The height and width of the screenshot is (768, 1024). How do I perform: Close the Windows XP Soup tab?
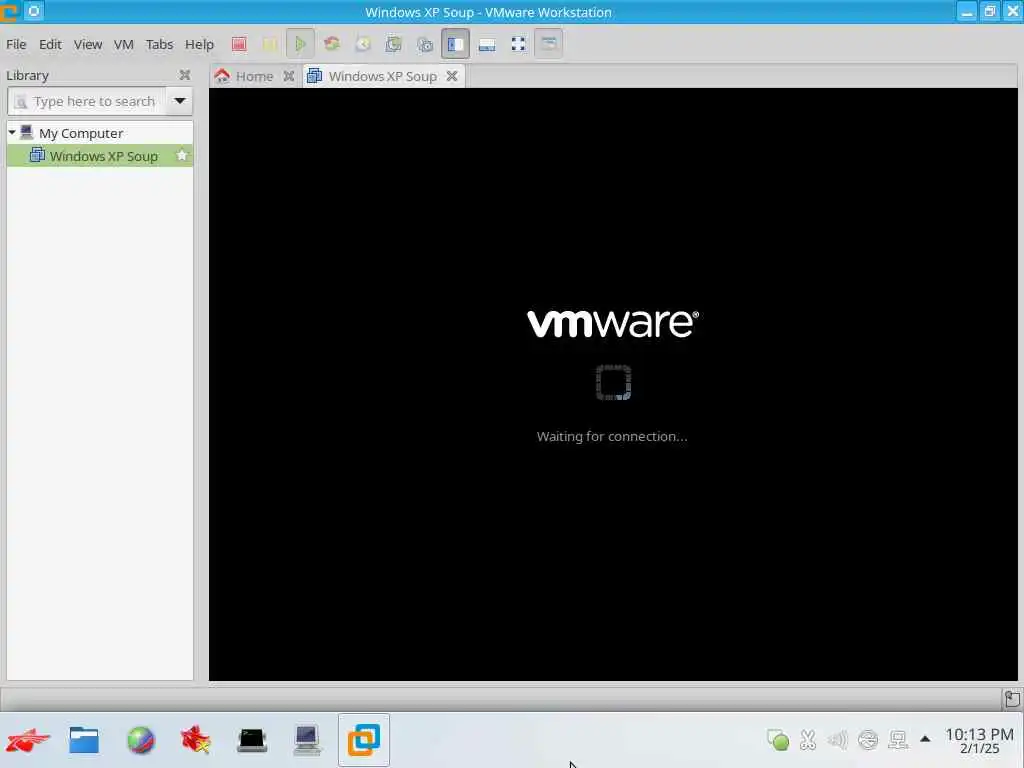click(x=452, y=76)
